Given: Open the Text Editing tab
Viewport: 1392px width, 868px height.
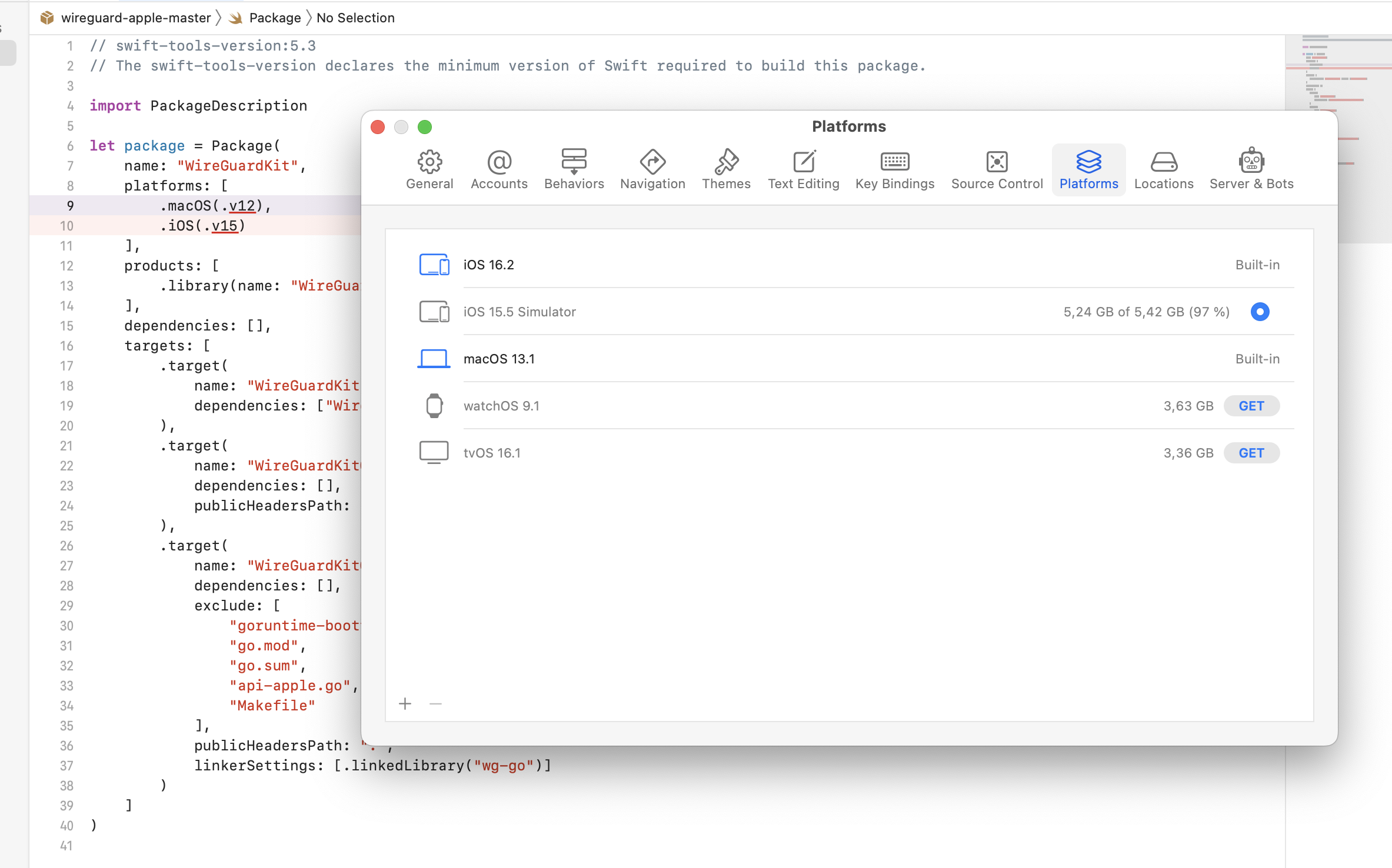Looking at the screenshot, I should click(x=803, y=169).
